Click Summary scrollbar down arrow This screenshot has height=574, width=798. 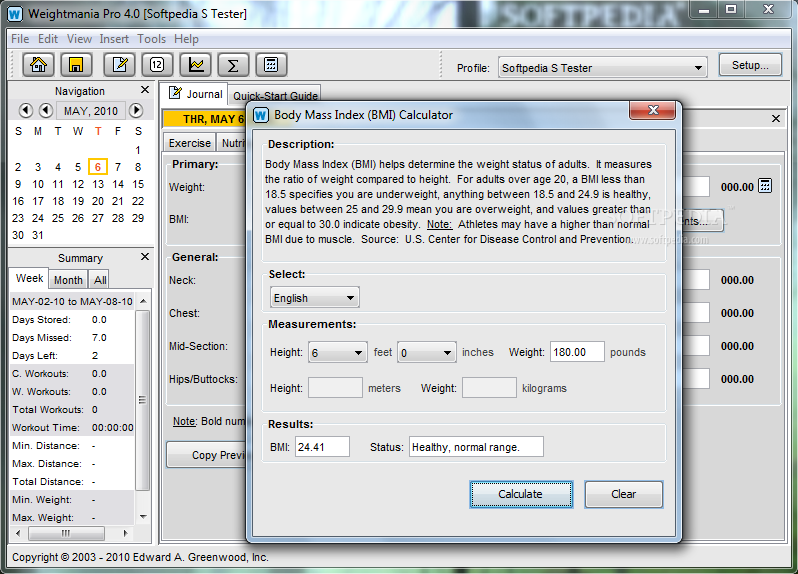click(x=144, y=517)
